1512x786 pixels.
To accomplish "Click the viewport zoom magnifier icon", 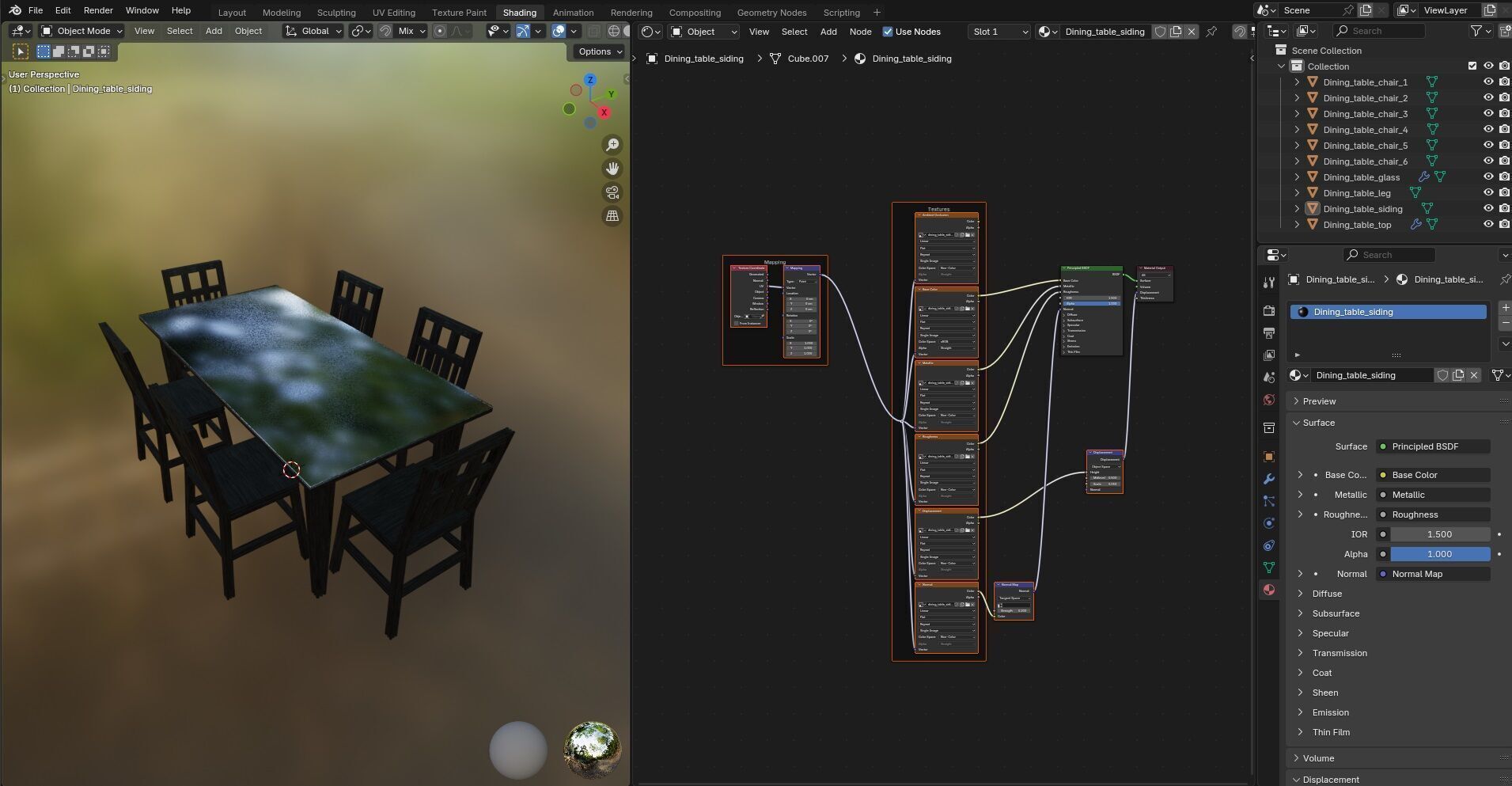I will point(612,145).
